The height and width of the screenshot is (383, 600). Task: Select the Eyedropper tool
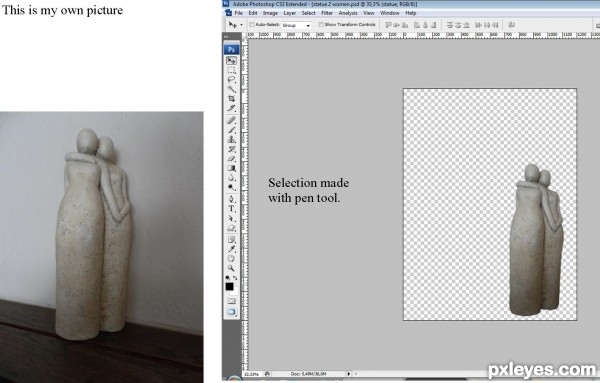(232, 249)
